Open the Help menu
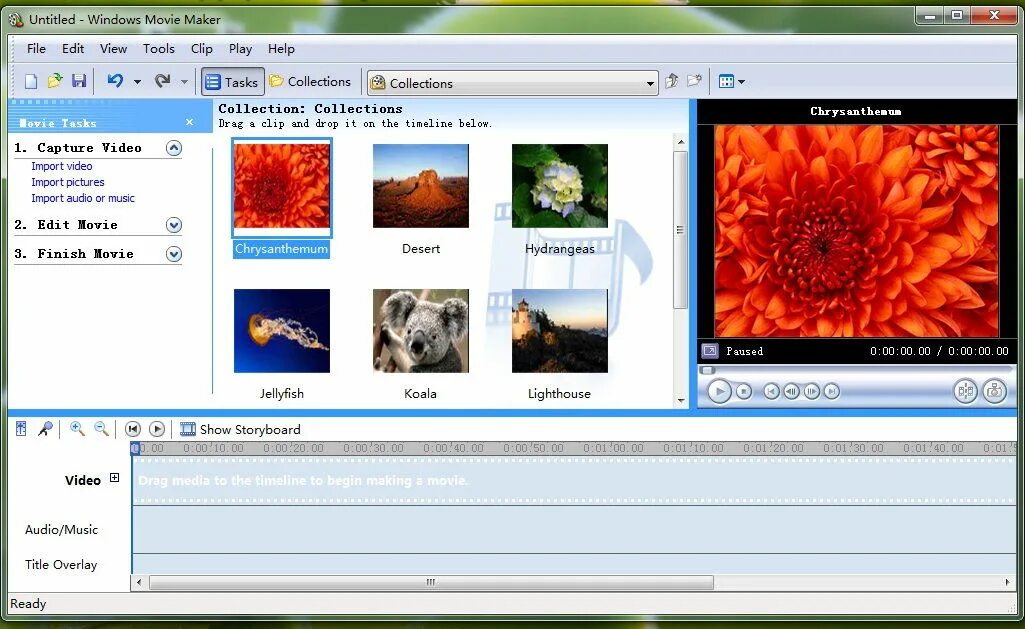Viewport: 1025px width, 629px height. [281, 49]
